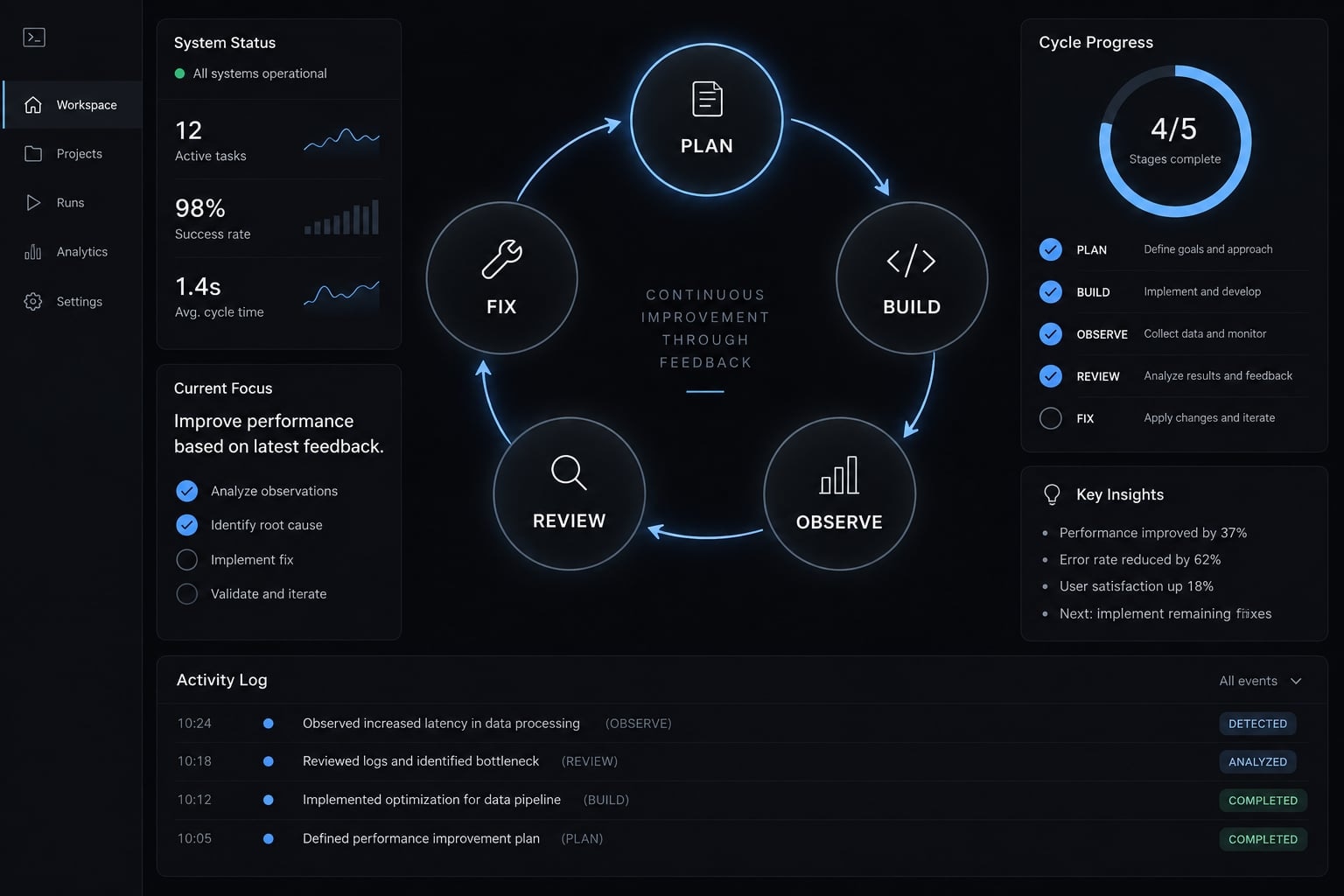This screenshot has width=1344, height=896.
Task: Click the DETECTED status badge
Action: pos(1257,724)
